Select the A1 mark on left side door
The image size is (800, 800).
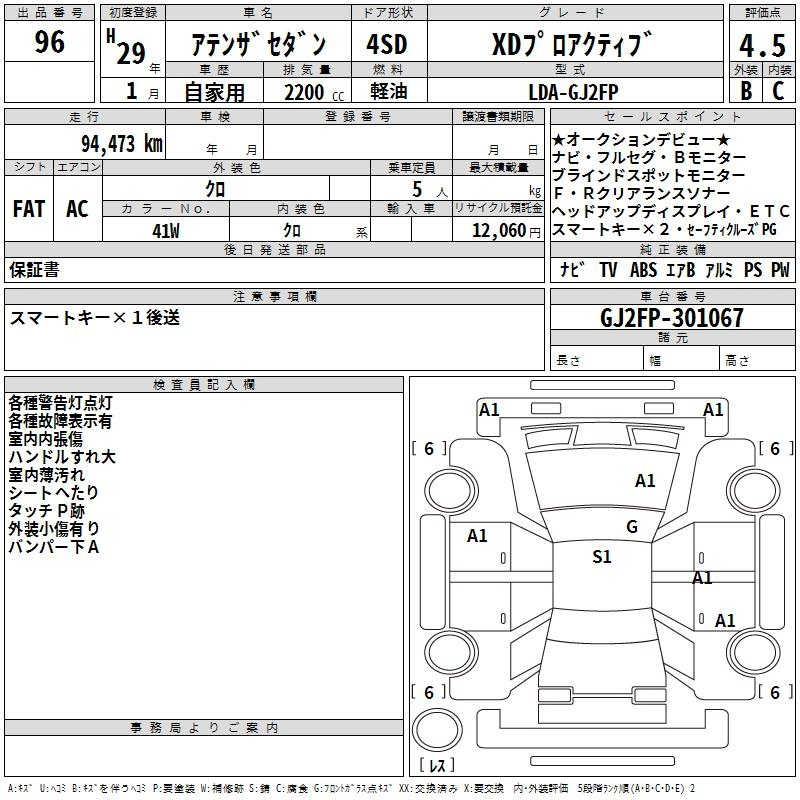point(477,536)
